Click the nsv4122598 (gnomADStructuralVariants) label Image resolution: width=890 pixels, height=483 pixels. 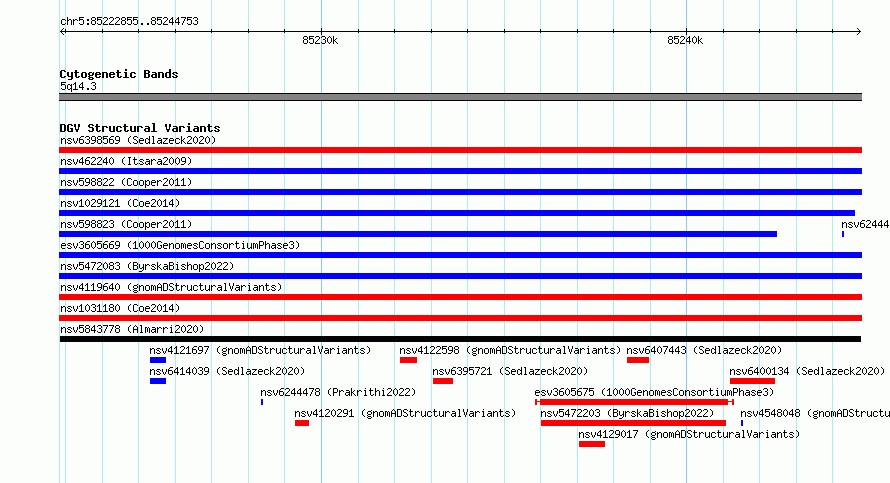[x=510, y=350]
